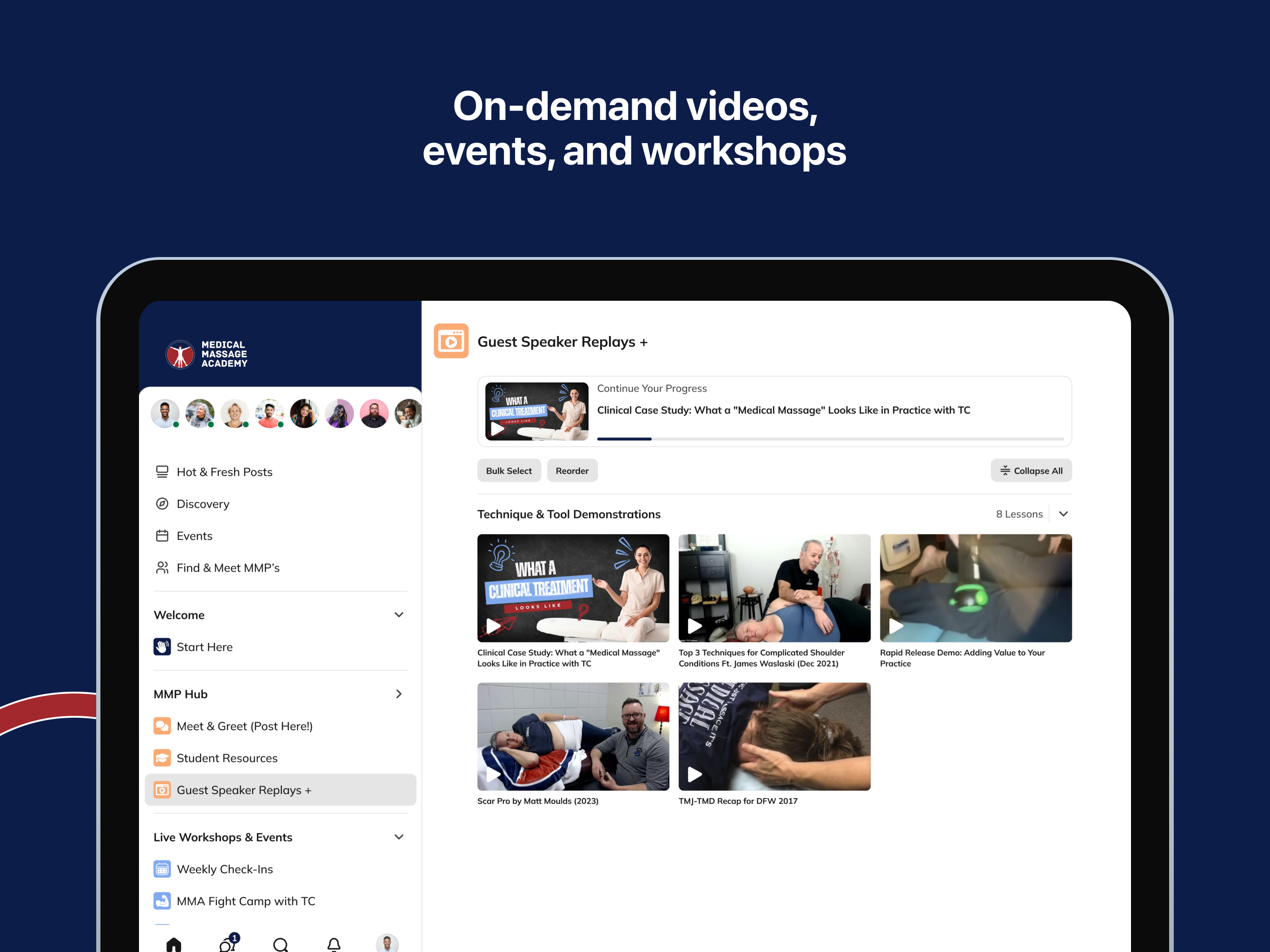Click the Continue Your Progress progress bar

tap(830, 439)
